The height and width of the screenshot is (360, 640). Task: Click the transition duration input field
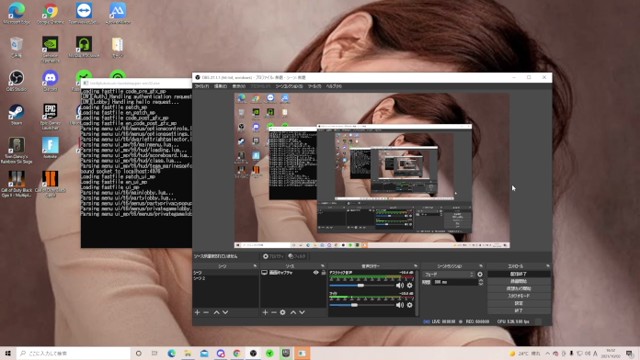click(x=454, y=282)
